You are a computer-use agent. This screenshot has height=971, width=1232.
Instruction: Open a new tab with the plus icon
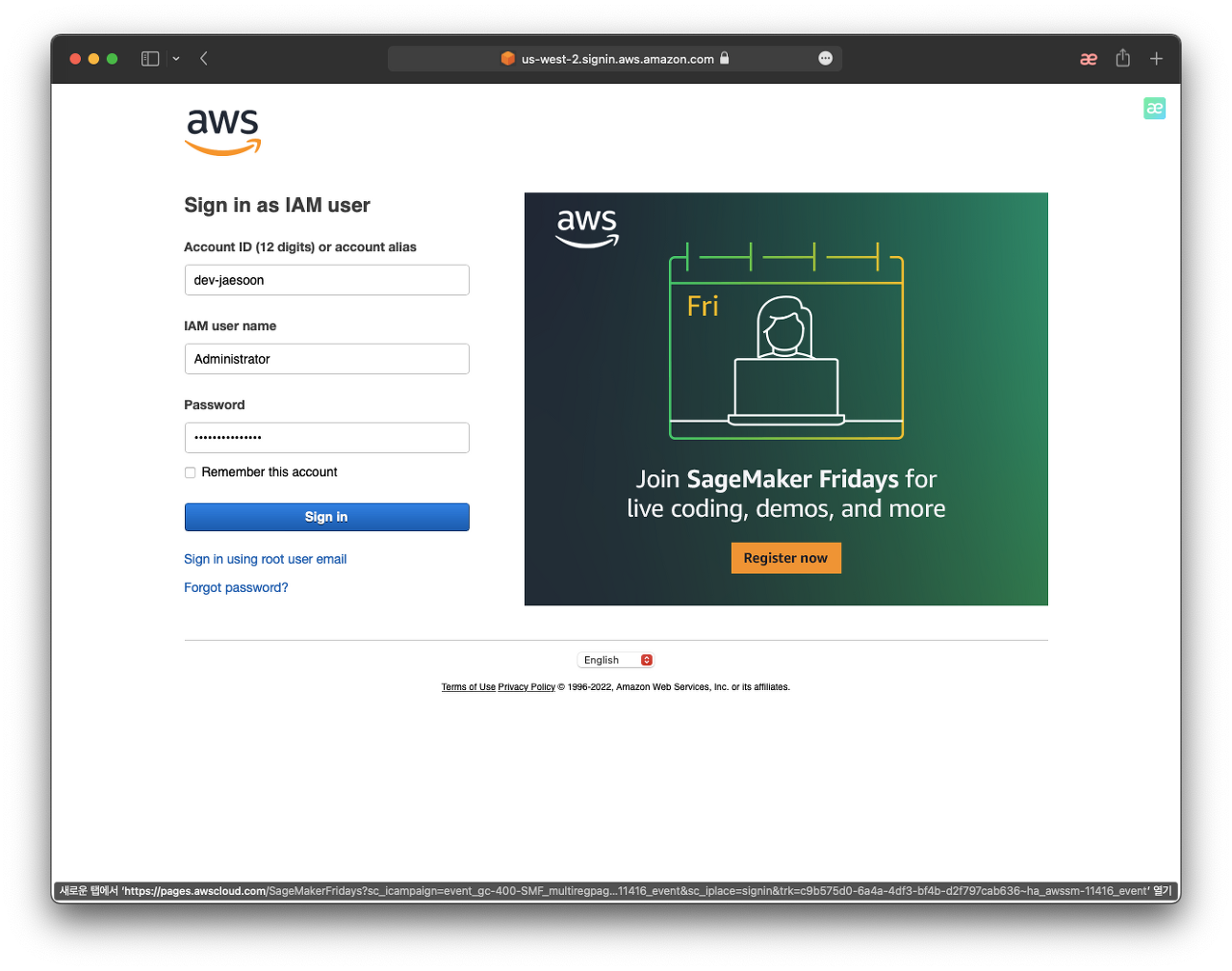[1157, 59]
